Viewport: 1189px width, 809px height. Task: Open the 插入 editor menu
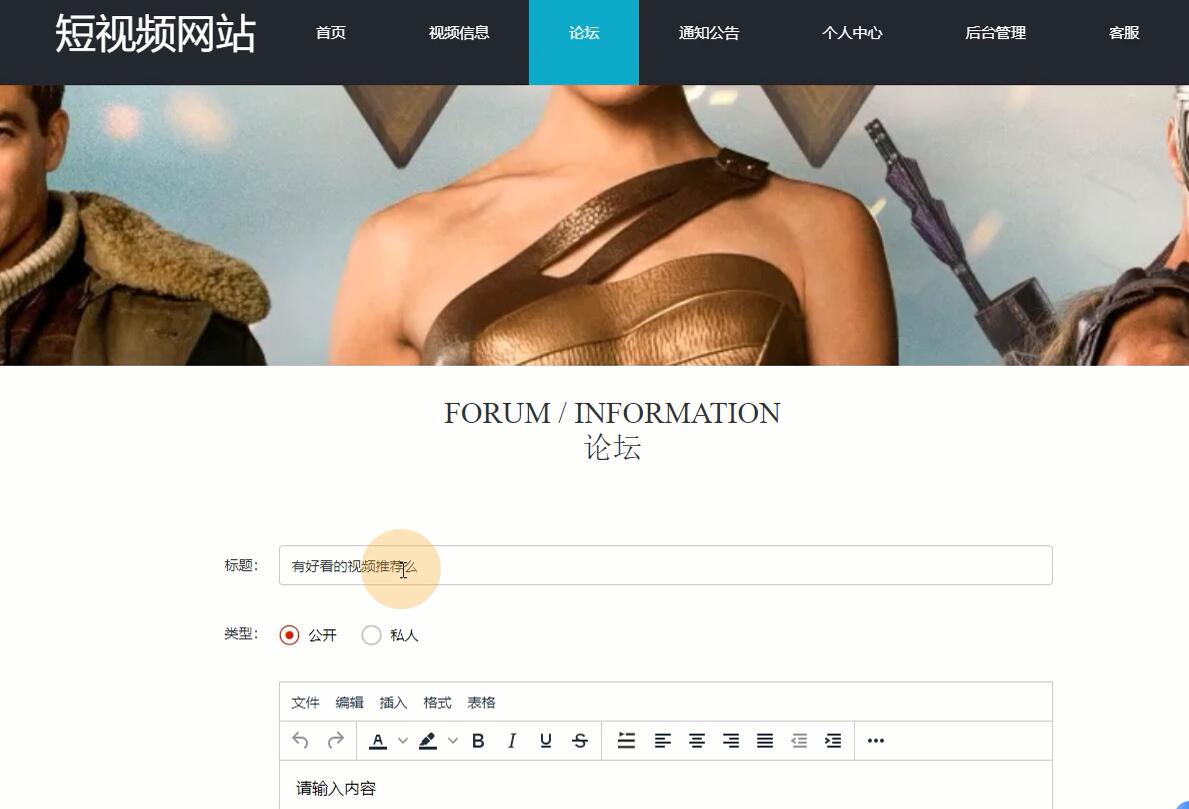(x=393, y=703)
